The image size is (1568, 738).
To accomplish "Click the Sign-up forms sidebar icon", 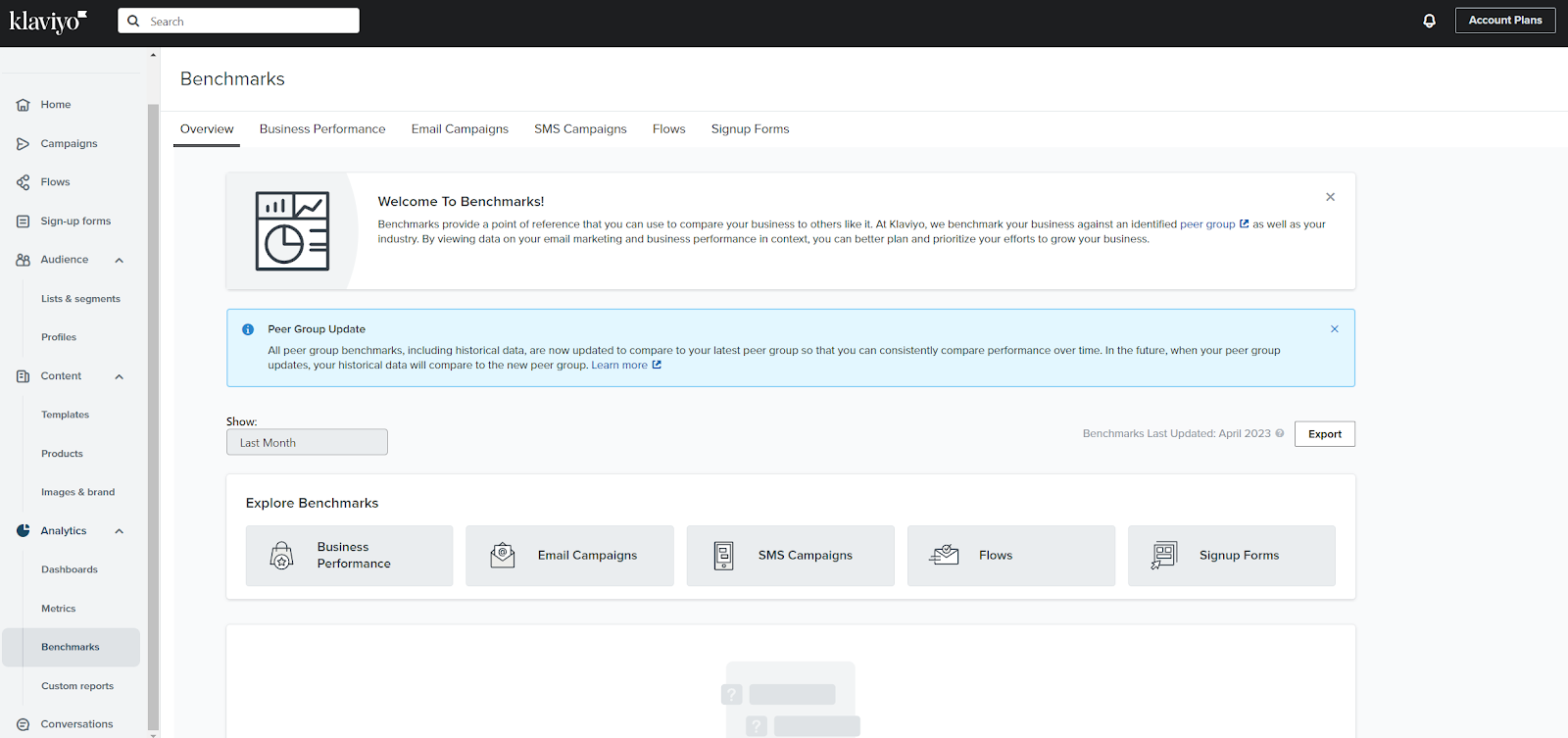I will 24,221.
